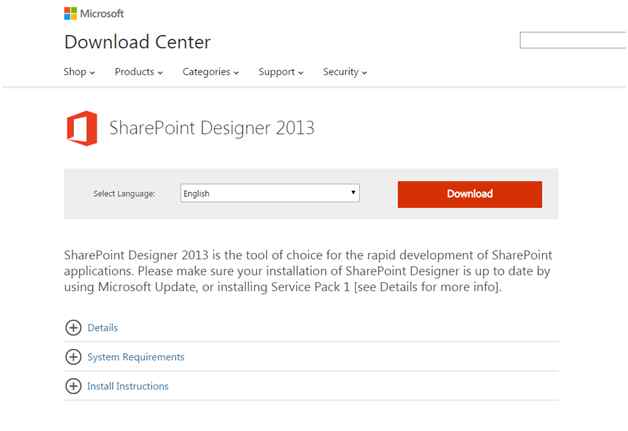Expand the Install Instructions section
The height and width of the screenshot is (431, 628).
(128, 386)
